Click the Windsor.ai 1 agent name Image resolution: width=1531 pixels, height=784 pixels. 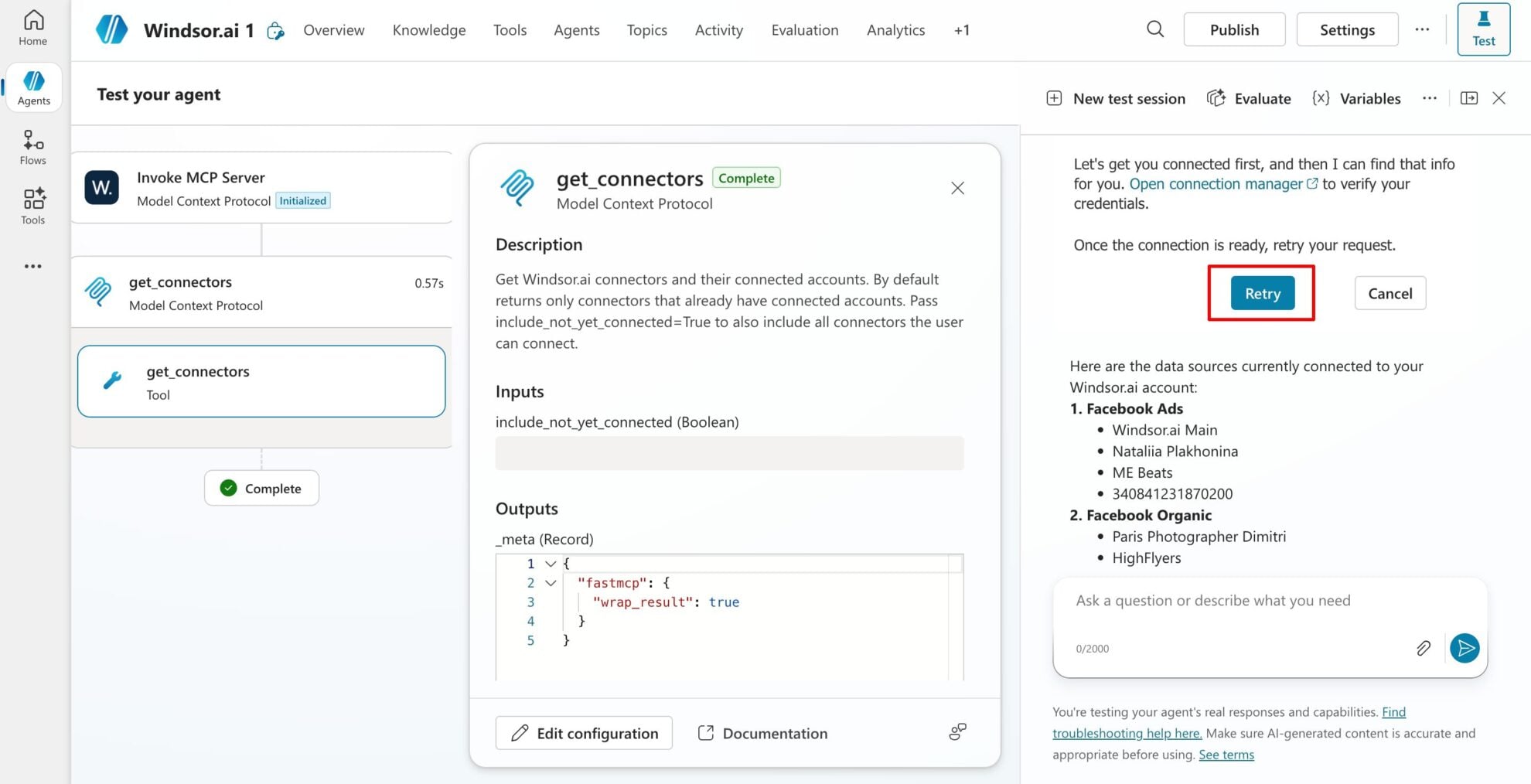pos(199,30)
